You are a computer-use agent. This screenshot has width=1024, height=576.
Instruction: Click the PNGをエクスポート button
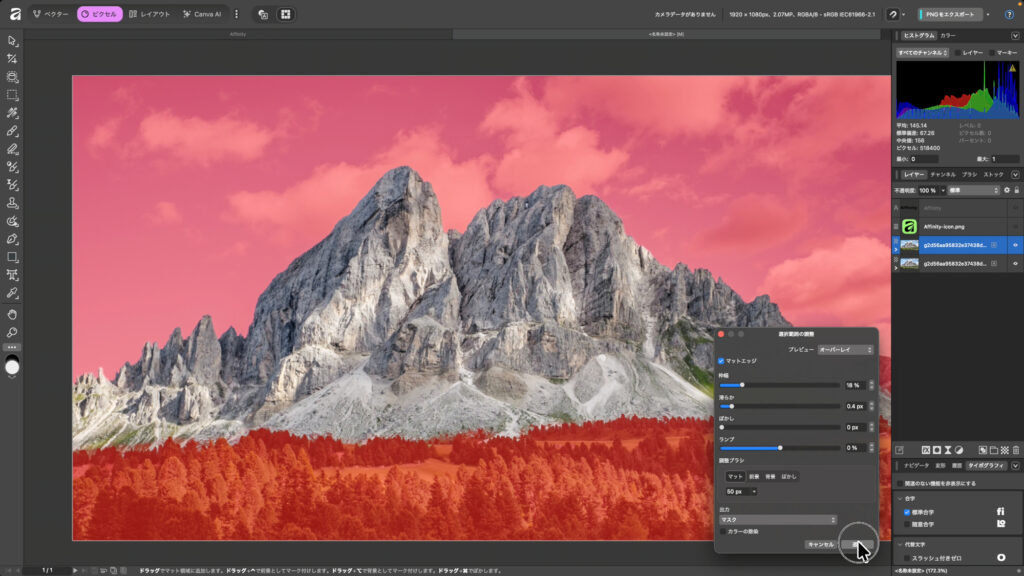click(949, 14)
